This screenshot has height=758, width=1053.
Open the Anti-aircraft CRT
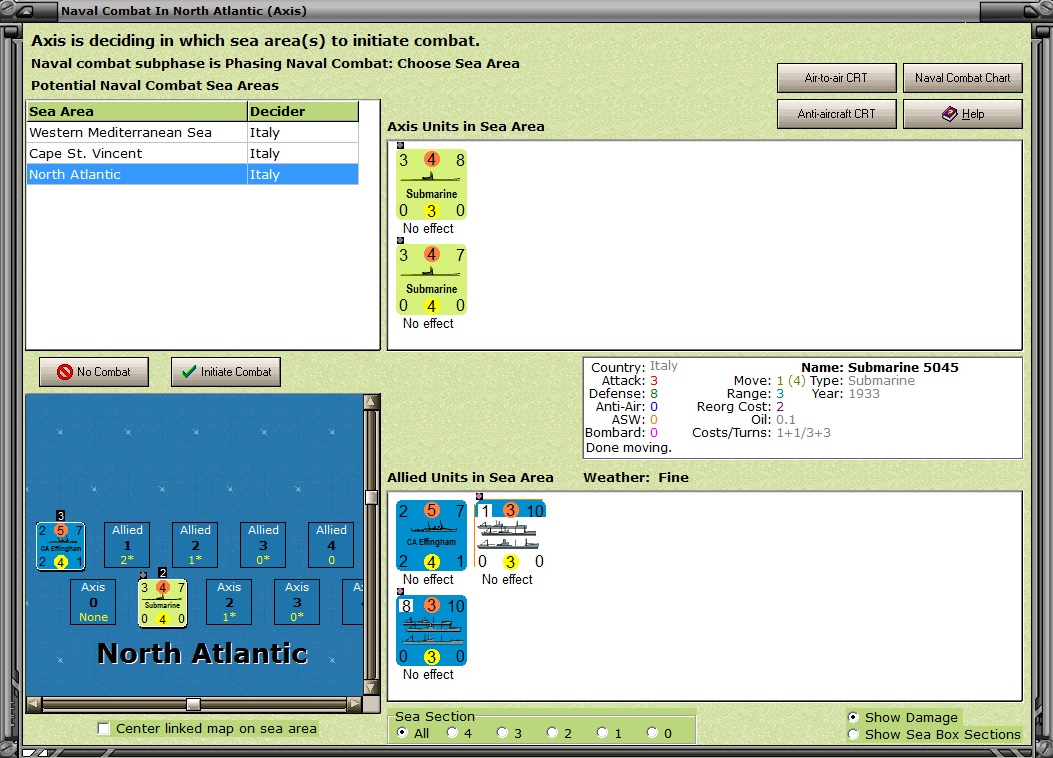(836, 114)
